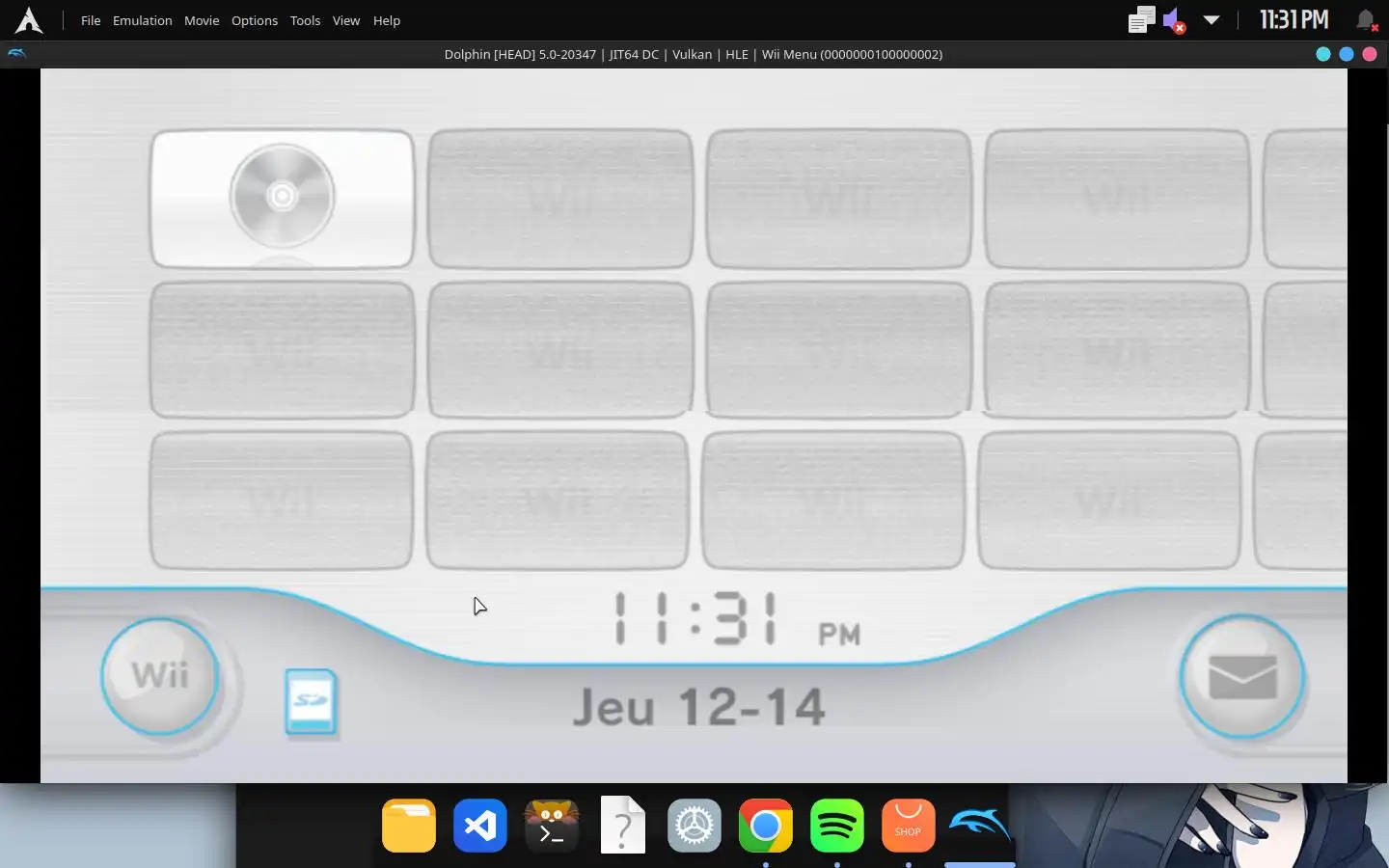Select the Disc Channel tile
1389x868 pixels.
tap(282, 199)
